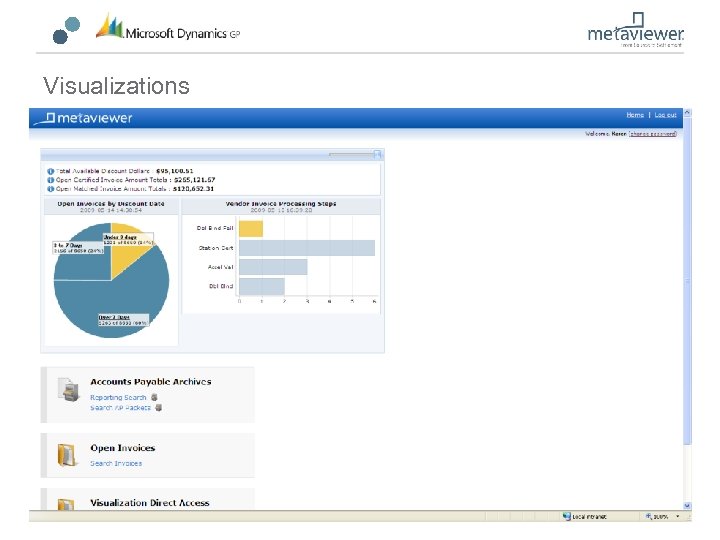The width and height of the screenshot is (720, 540).
Task: Click the yellow Dbl Bind Fail bar
Action: tap(251, 229)
